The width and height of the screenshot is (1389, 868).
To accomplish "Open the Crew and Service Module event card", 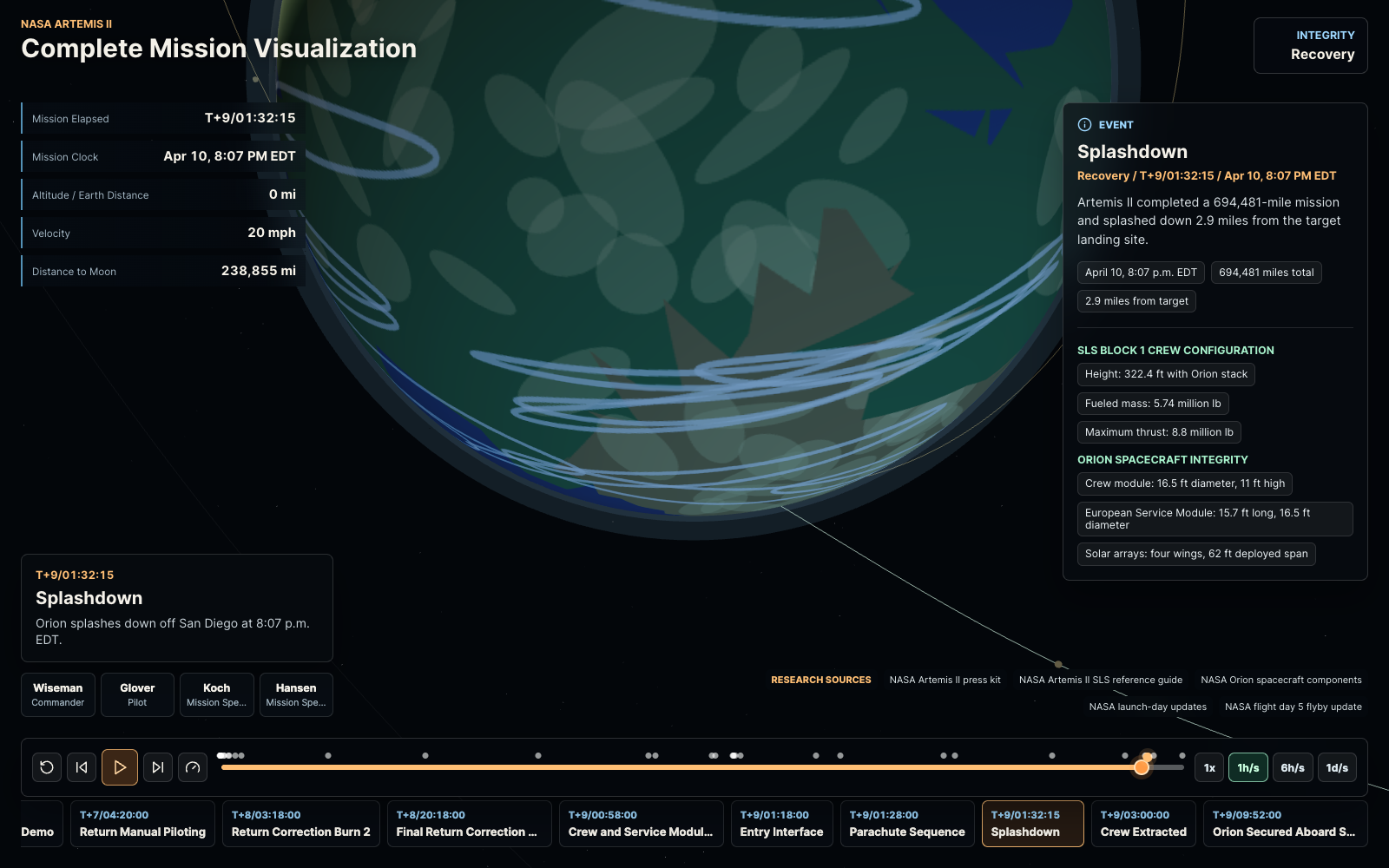I will tap(641, 824).
